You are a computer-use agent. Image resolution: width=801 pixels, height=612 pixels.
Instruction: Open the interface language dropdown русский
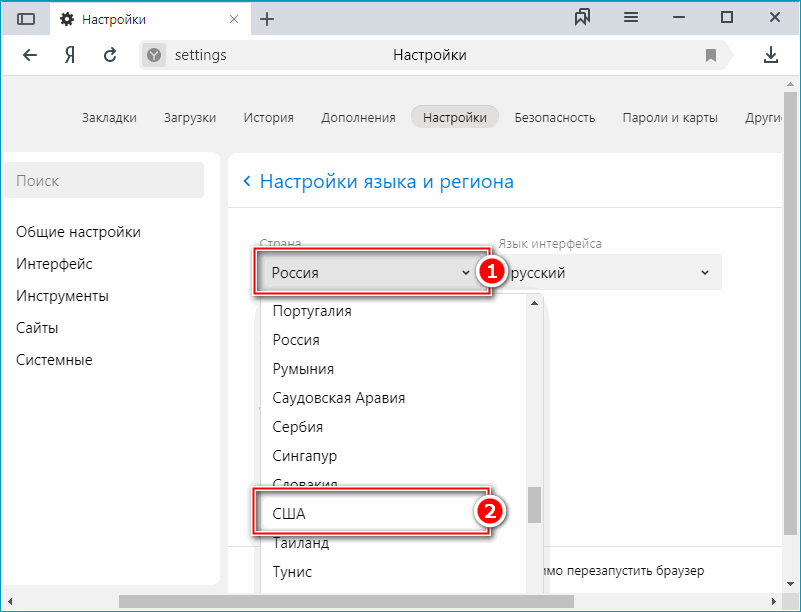point(610,272)
